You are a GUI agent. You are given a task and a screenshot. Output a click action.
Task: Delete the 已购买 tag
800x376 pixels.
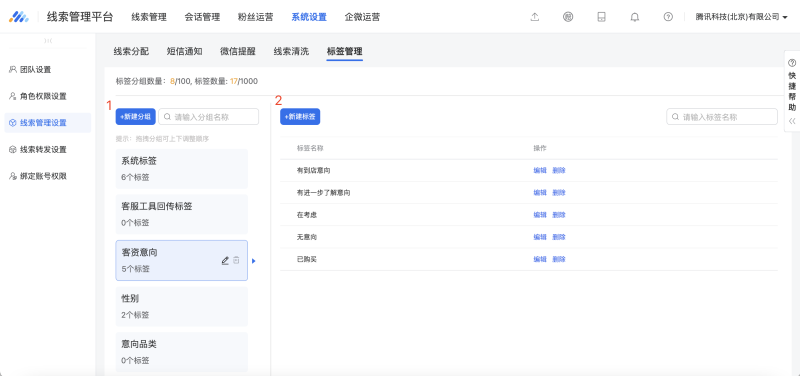pyautogui.click(x=559, y=259)
